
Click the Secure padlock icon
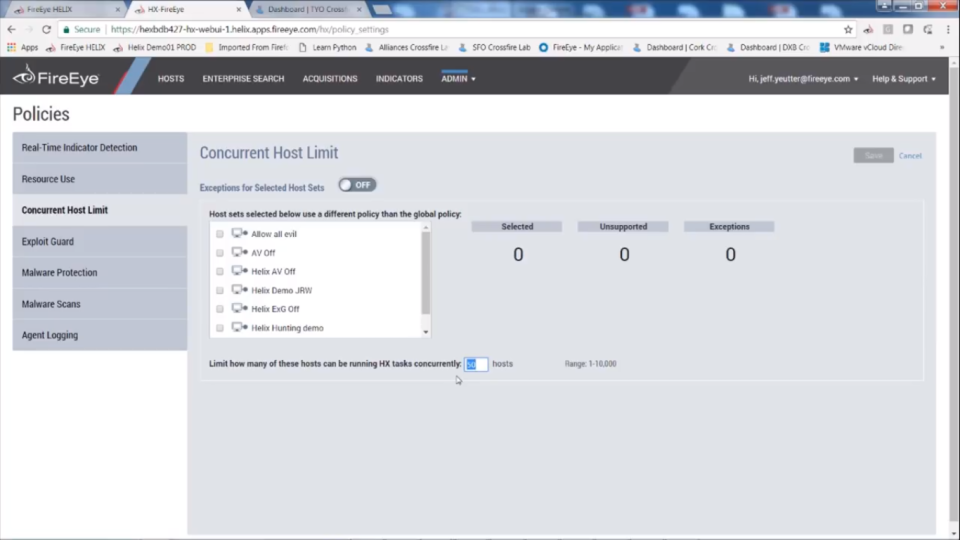click(x=67, y=29)
